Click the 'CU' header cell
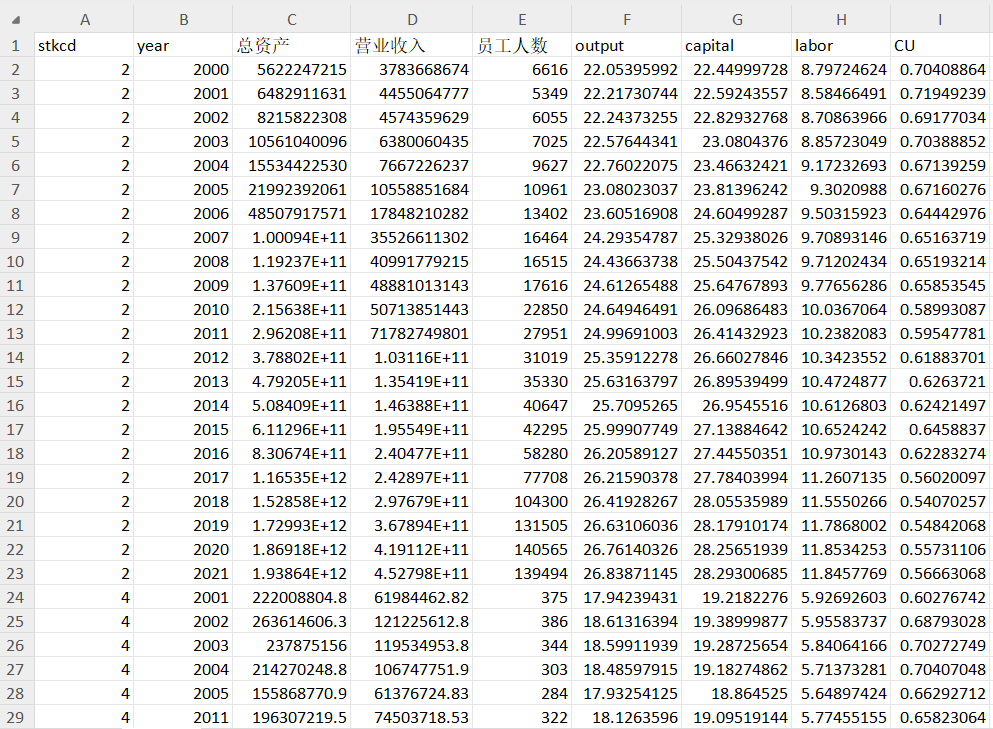993x729 pixels. click(940, 46)
